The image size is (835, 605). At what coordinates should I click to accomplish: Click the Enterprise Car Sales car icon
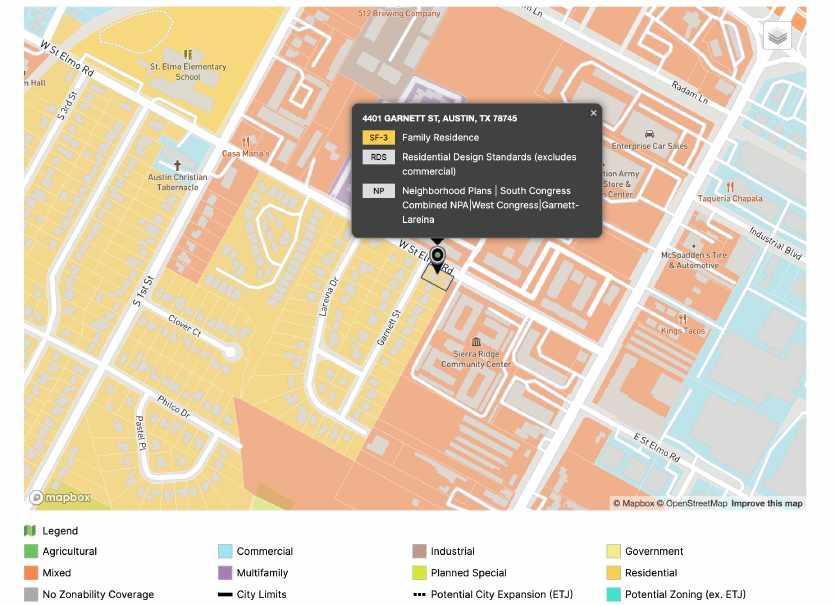[649, 134]
